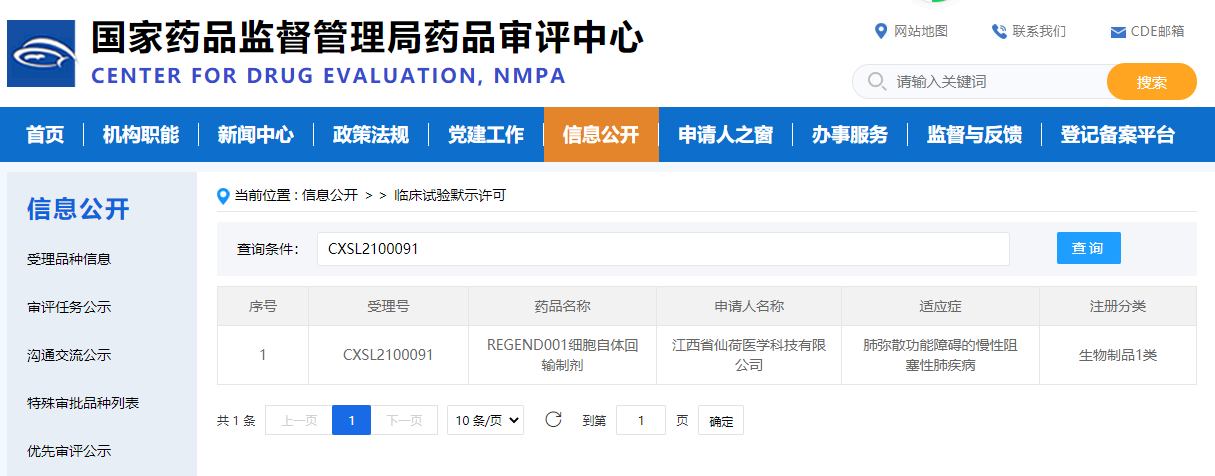Open the 信息公开 navigation tab
Screen dimensions: 1215x476
tap(600, 135)
